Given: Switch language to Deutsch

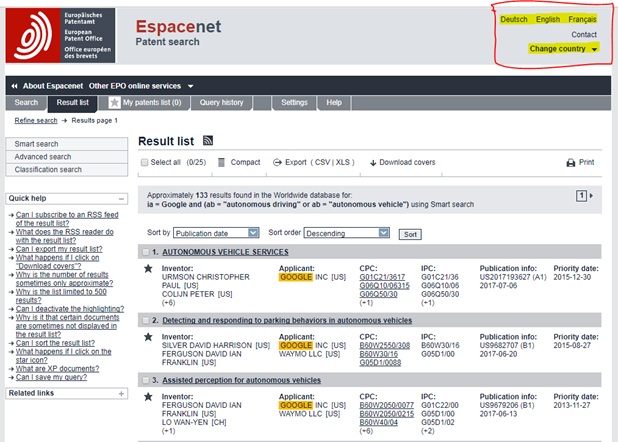Looking at the screenshot, I should click(x=514, y=19).
